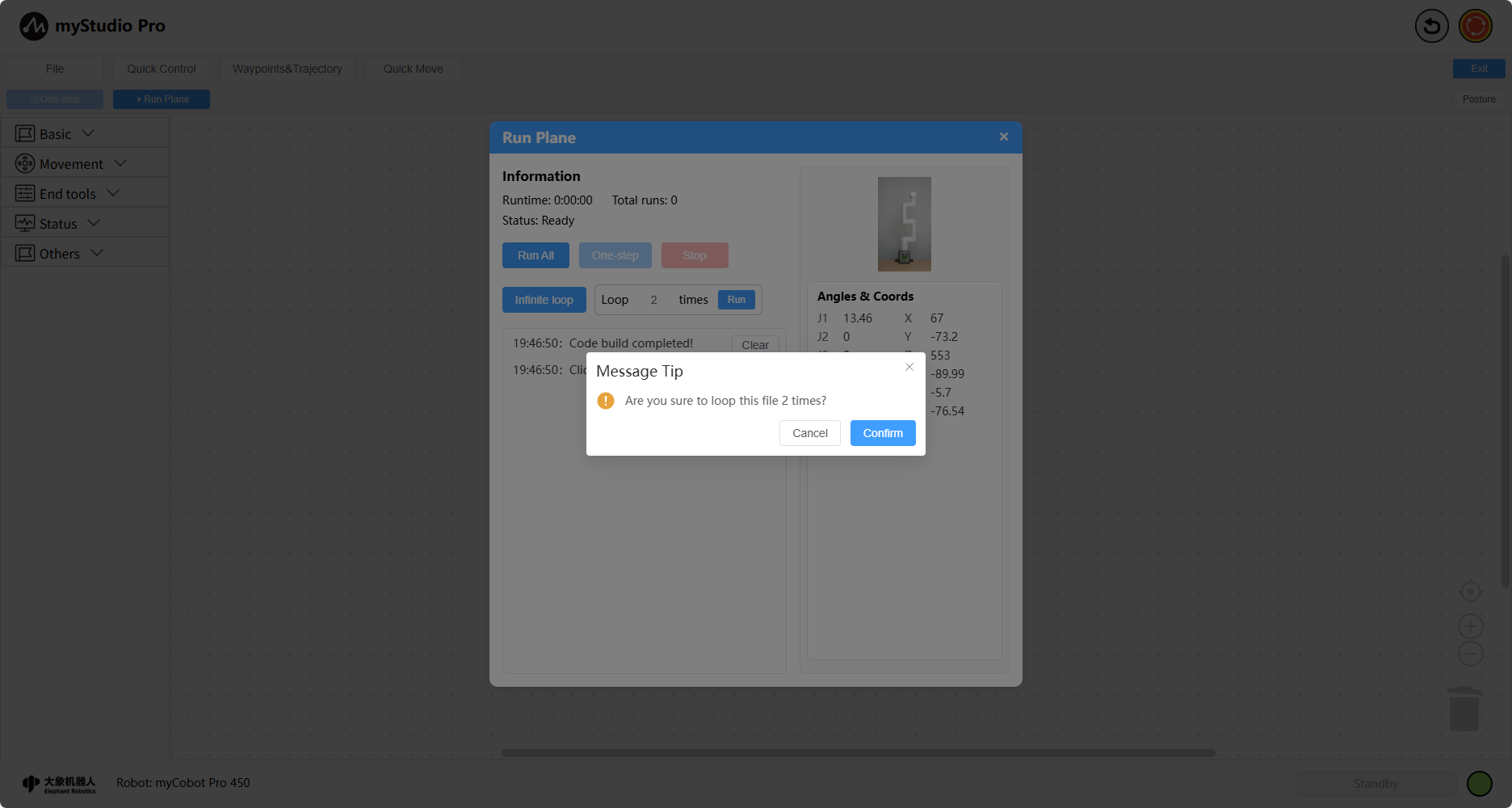Expand the Movement blocks chevron

point(120,163)
